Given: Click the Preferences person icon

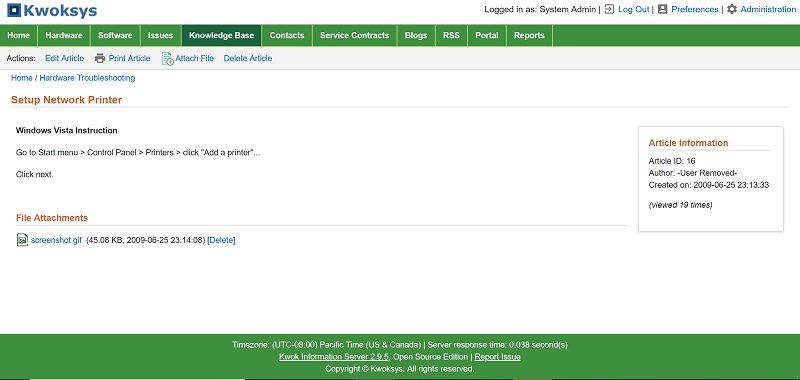Looking at the screenshot, I should click(662, 9).
